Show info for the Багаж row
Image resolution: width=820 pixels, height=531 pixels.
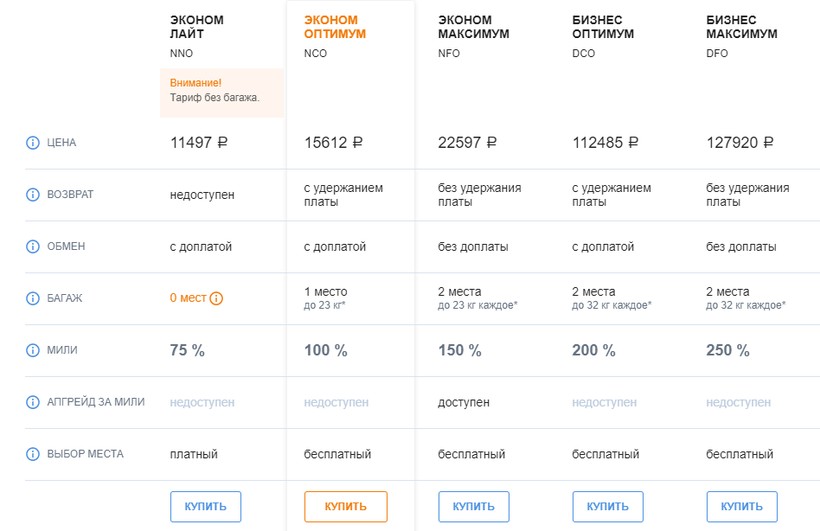pos(33,298)
